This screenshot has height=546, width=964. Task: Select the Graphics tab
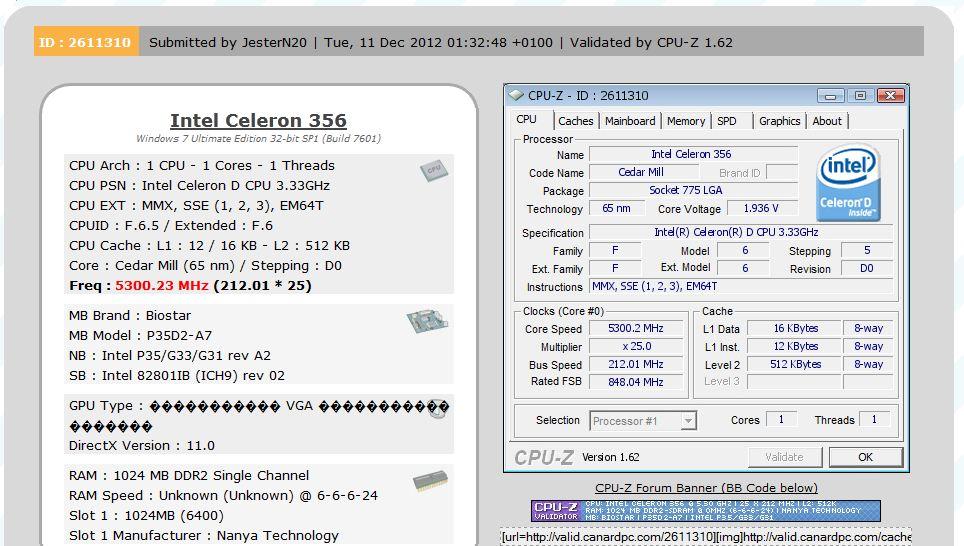pyautogui.click(x=779, y=121)
